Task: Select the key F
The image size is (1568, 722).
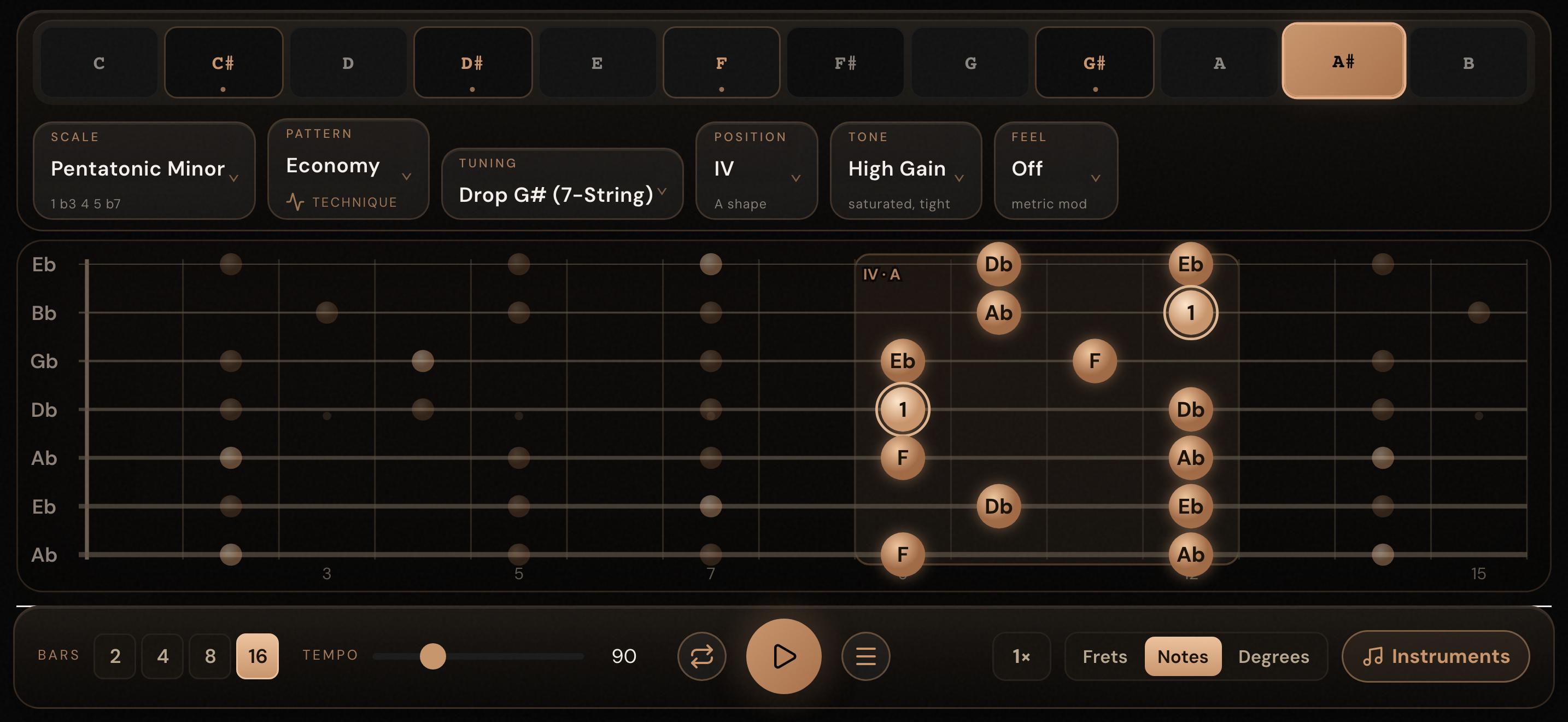Action: coord(721,62)
